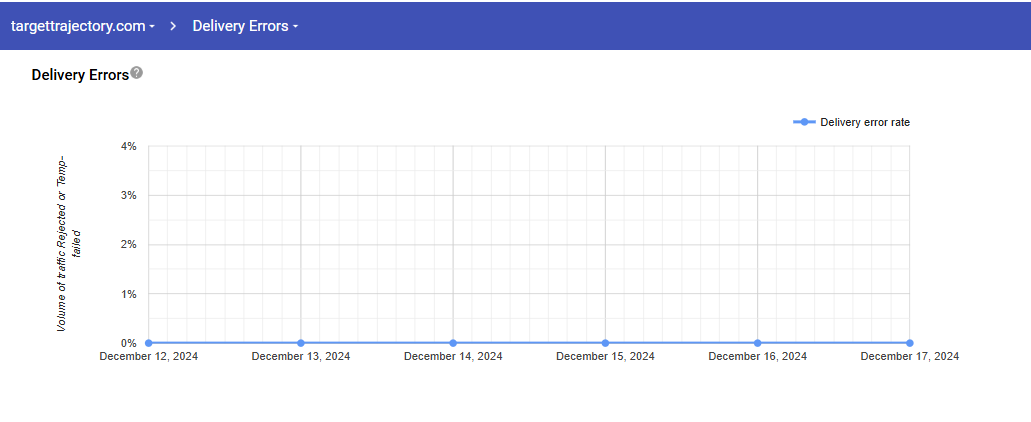Viewport: 1031px width, 422px height.
Task: Click the breadcrumb chevron separator in header
Action: pos(173,26)
